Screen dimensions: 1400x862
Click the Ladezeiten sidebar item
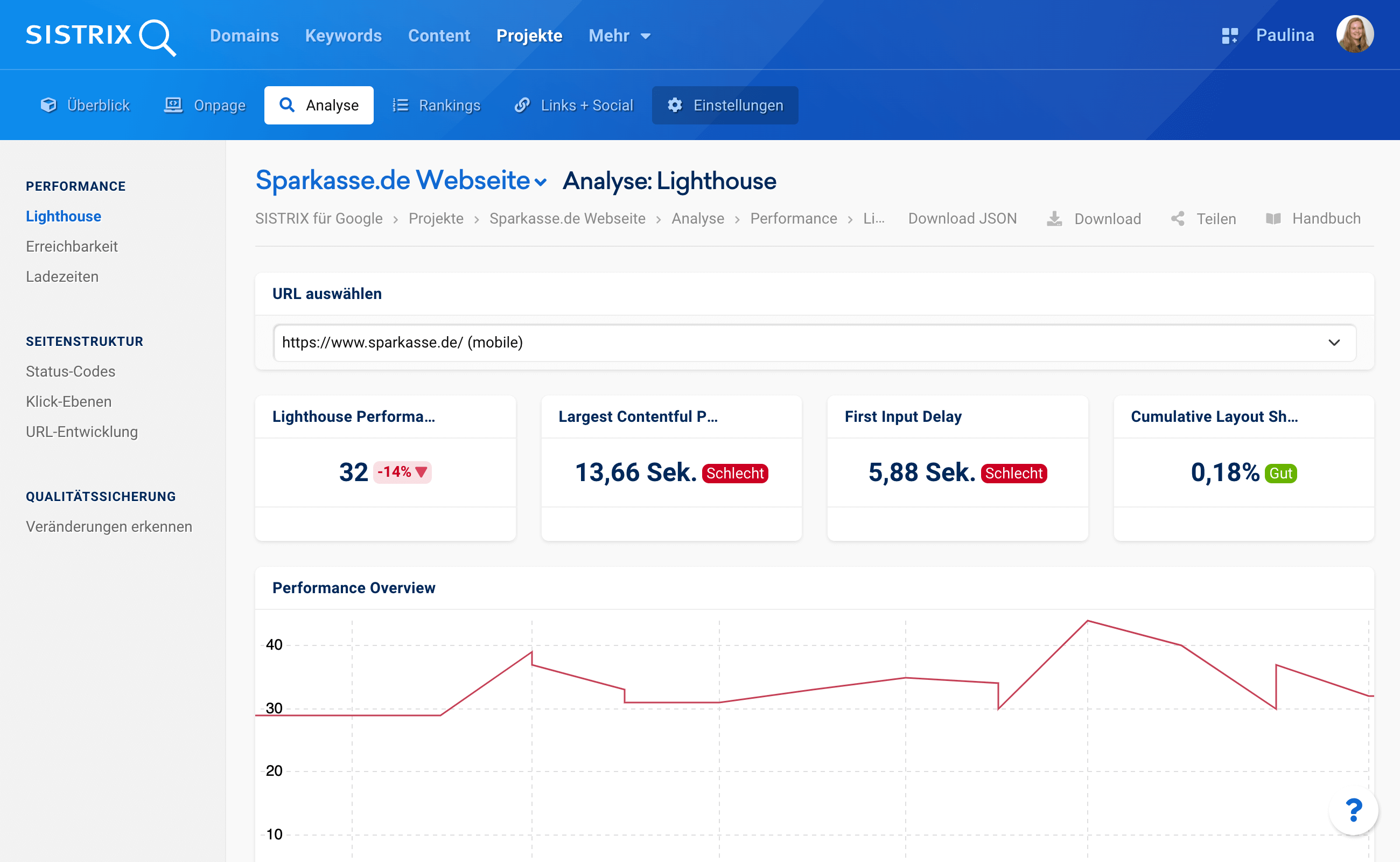[62, 277]
